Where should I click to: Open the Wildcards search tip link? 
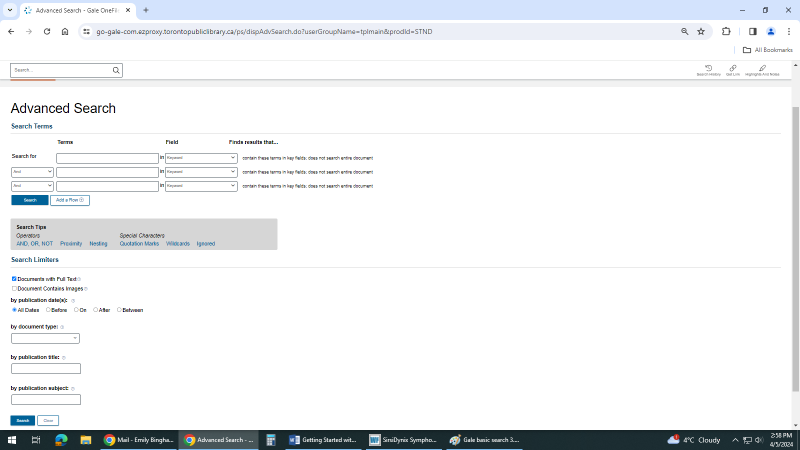click(x=177, y=243)
